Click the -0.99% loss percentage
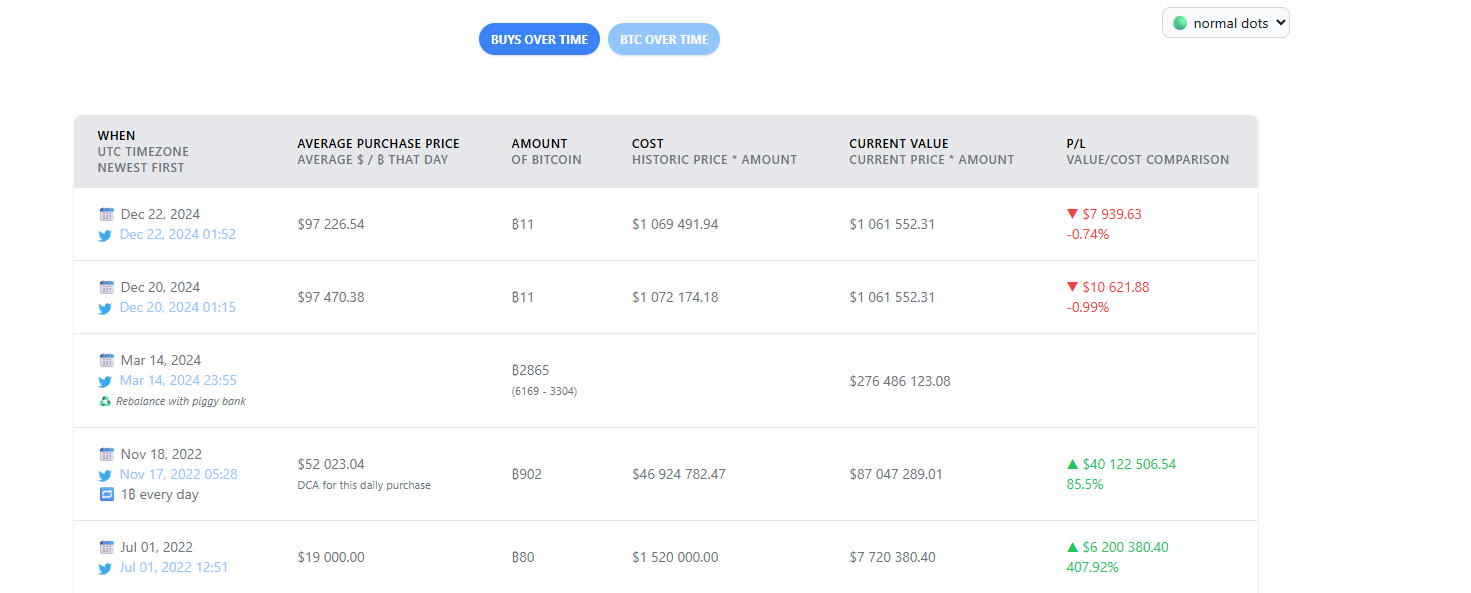1471x593 pixels. pos(1087,307)
